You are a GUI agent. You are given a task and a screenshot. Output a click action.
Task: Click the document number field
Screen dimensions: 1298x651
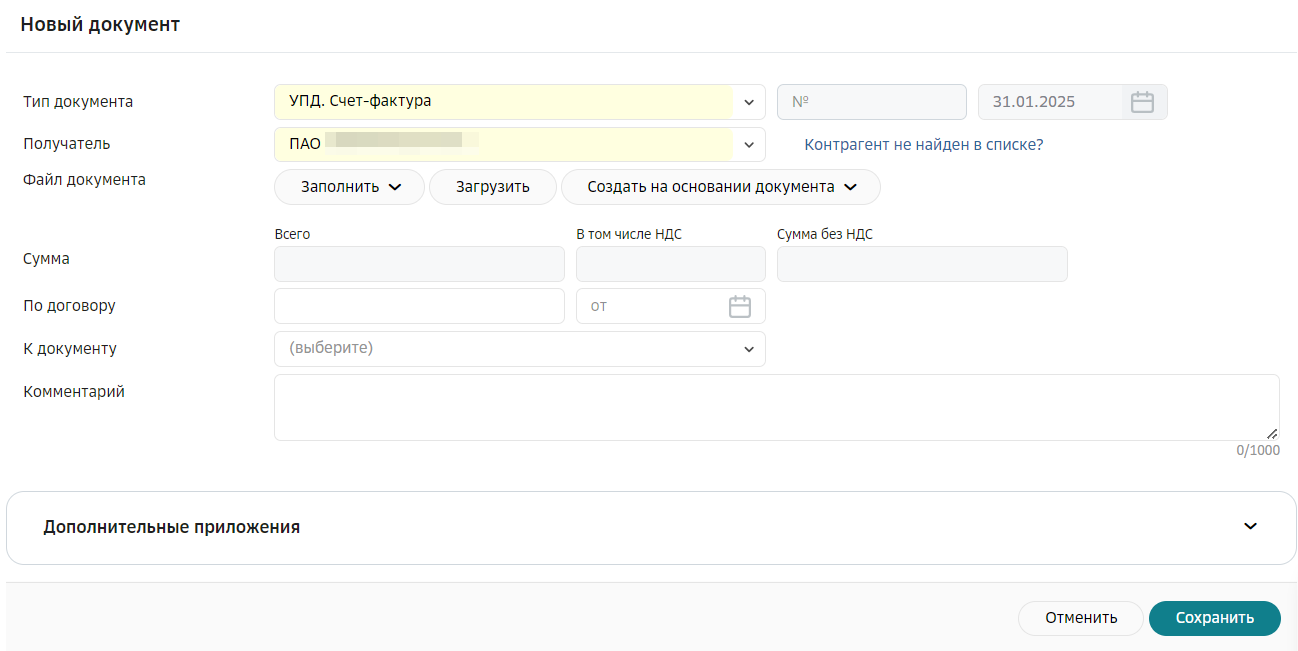pyautogui.click(x=872, y=102)
